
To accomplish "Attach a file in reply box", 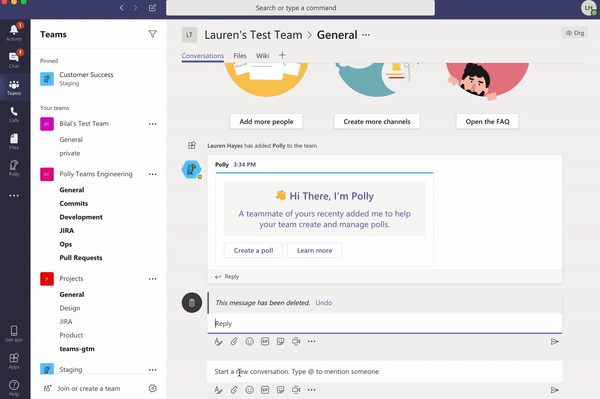I will click(x=234, y=342).
